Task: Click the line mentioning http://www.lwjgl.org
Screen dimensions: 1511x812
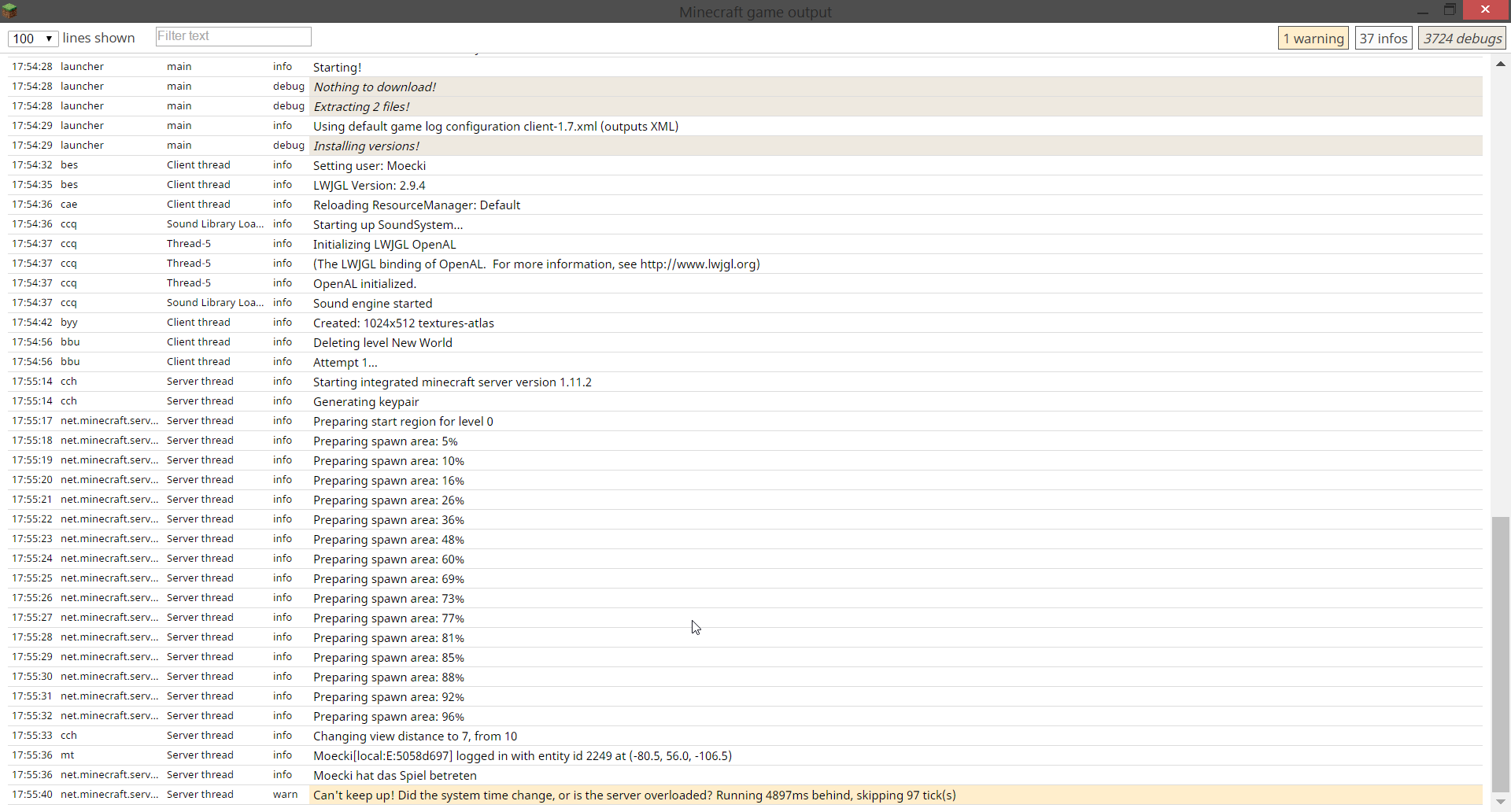Action: (745, 264)
